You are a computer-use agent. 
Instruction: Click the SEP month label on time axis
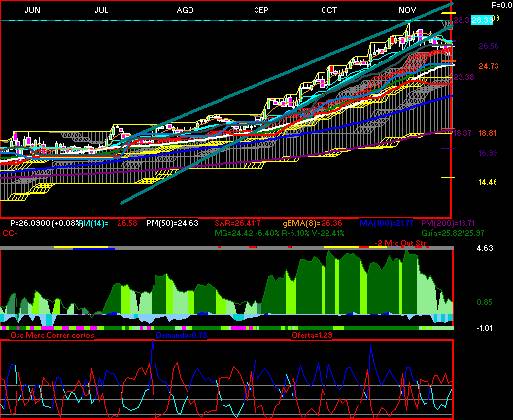pos(261,10)
